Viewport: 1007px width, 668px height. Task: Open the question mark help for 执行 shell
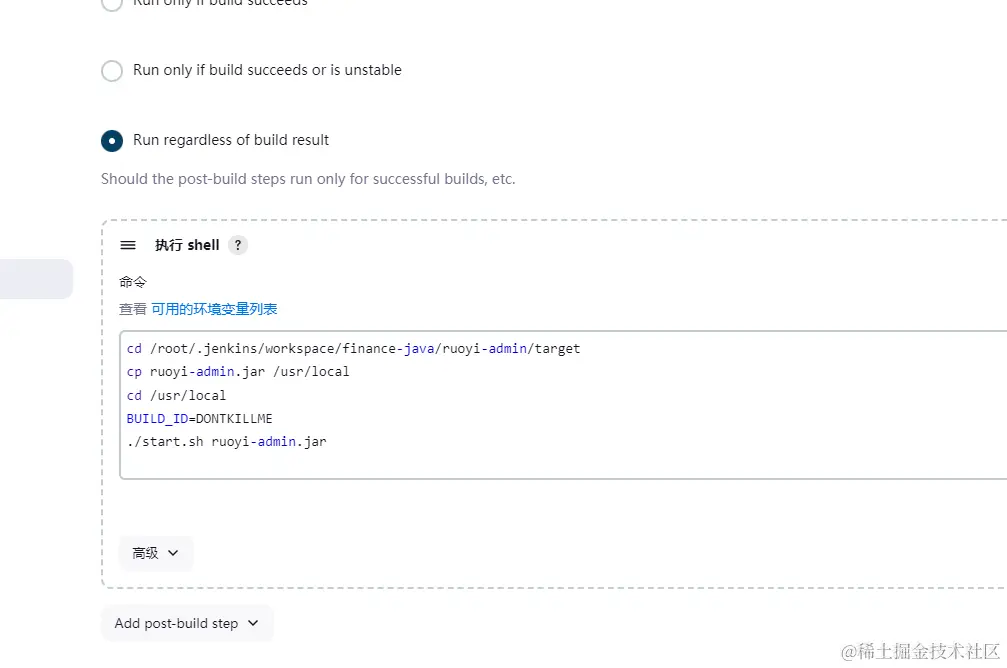pos(237,245)
